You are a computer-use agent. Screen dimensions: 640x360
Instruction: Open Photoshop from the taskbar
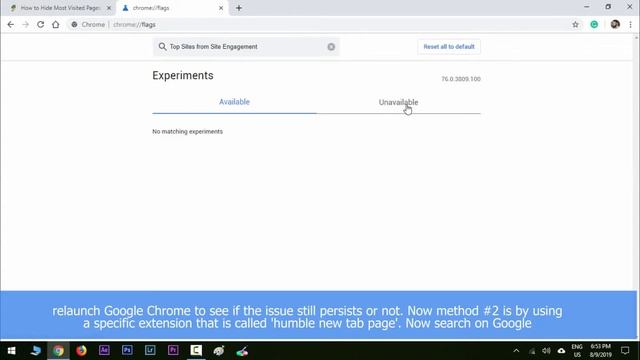coord(127,350)
